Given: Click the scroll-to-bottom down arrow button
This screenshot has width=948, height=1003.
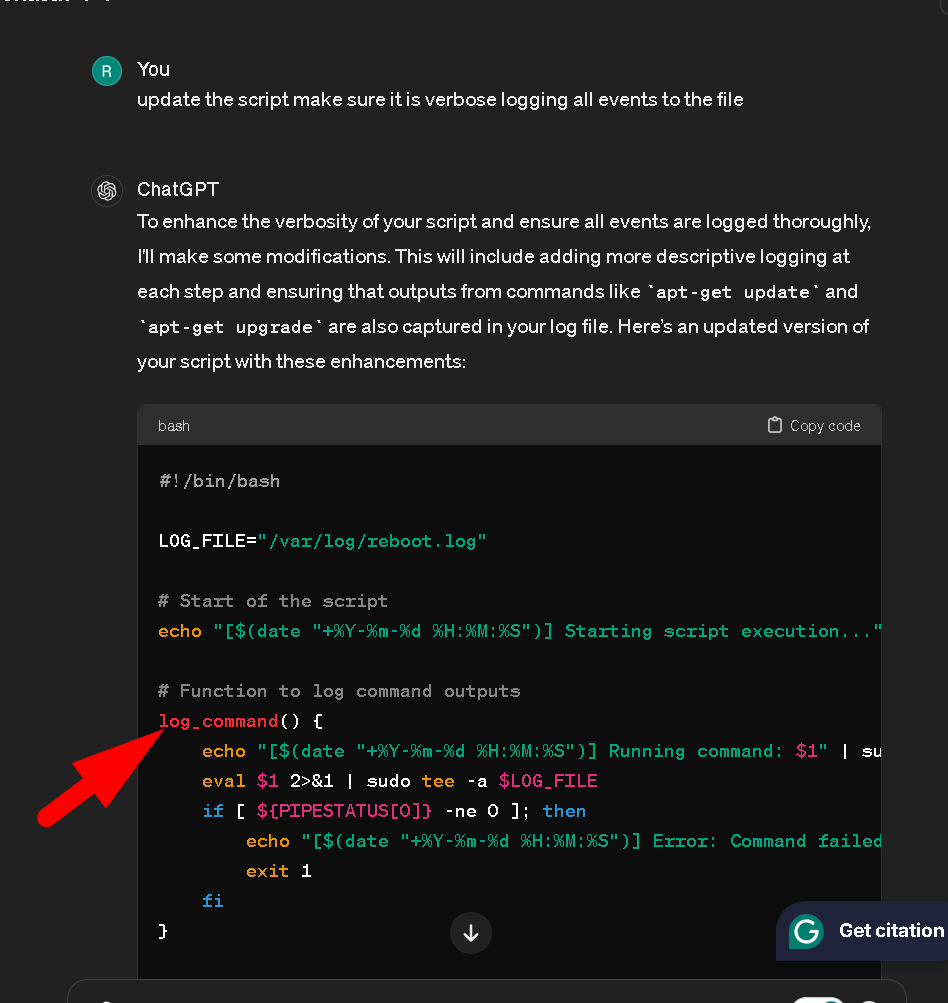Looking at the screenshot, I should tap(471, 933).
